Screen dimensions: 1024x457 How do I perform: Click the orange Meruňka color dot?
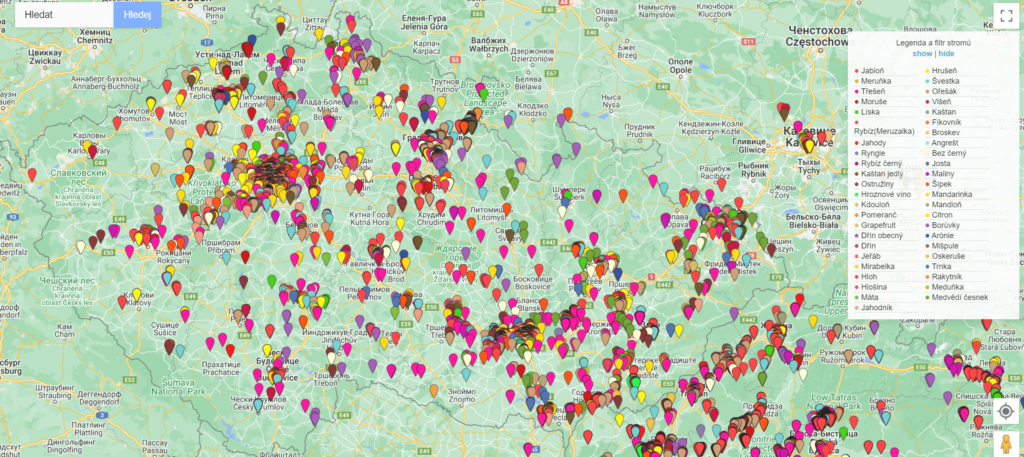[856, 82]
